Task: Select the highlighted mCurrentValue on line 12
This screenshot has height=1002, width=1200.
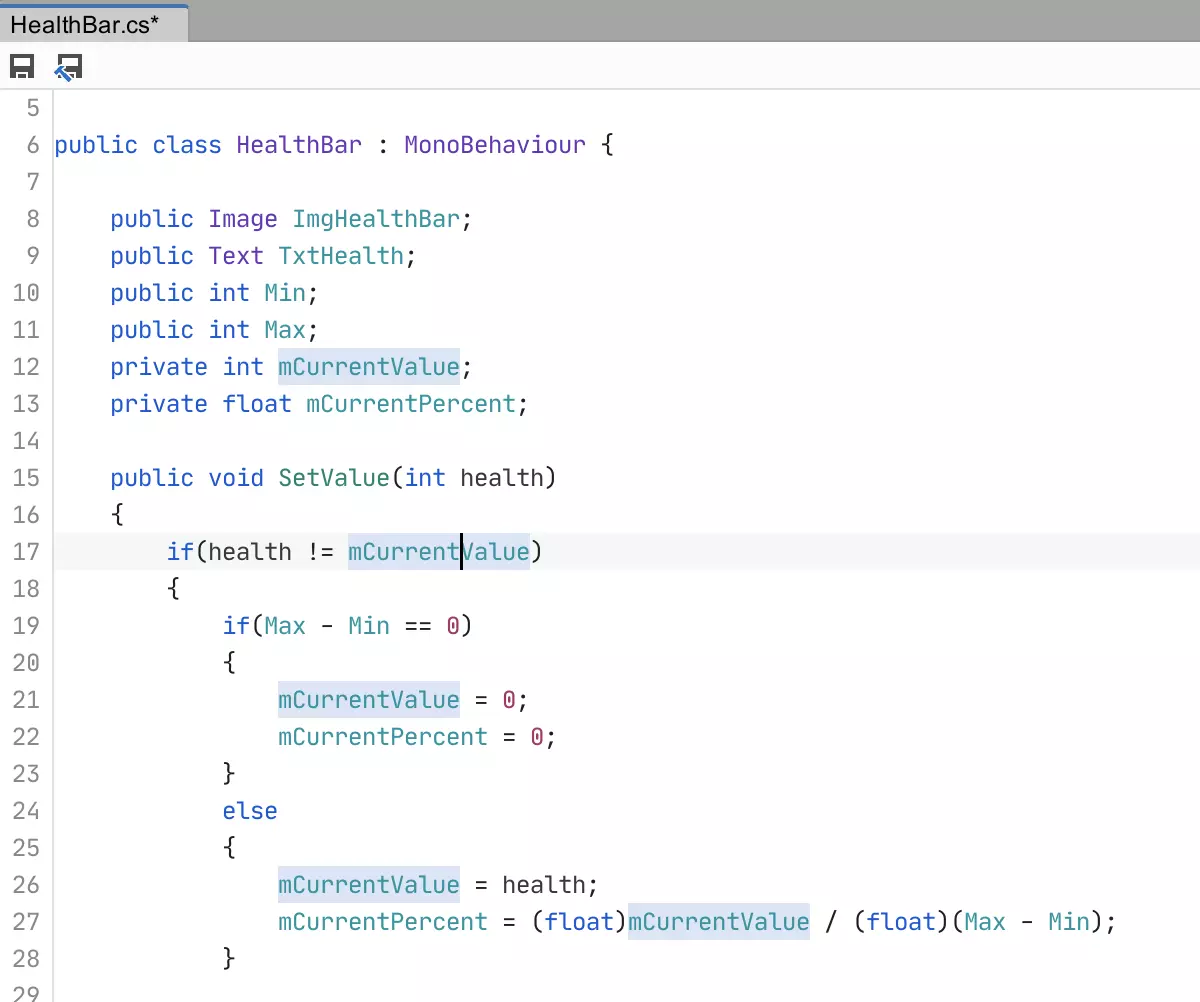Action: click(368, 366)
